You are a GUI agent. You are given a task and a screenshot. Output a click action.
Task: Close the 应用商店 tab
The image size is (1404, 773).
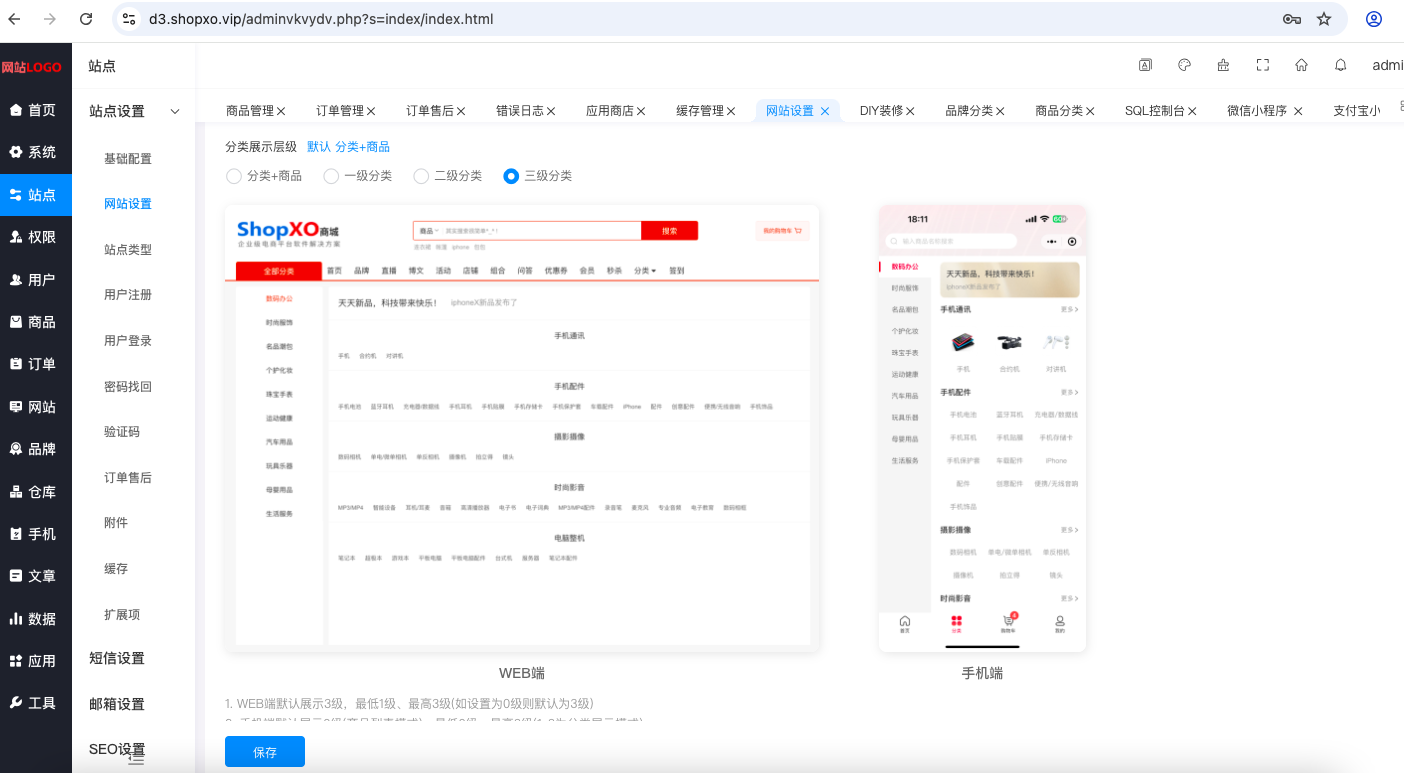click(641, 111)
